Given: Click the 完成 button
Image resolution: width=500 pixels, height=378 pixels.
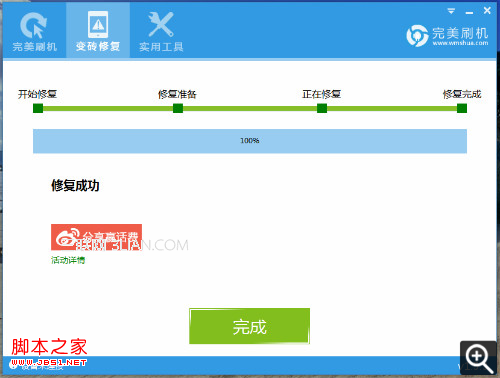Looking at the screenshot, I should click(250, 326).
